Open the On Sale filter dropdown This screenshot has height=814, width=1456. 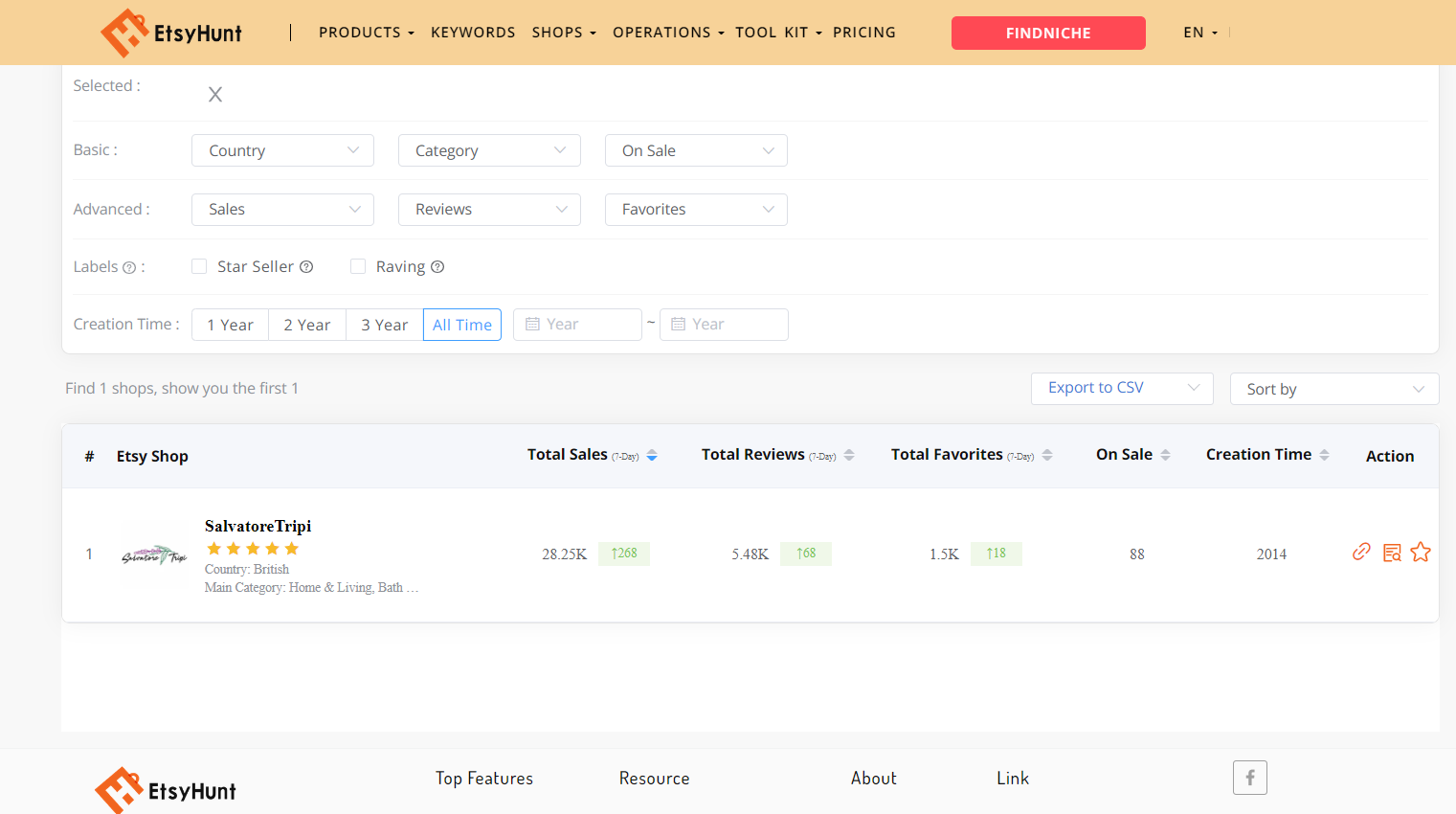[696, 150]
